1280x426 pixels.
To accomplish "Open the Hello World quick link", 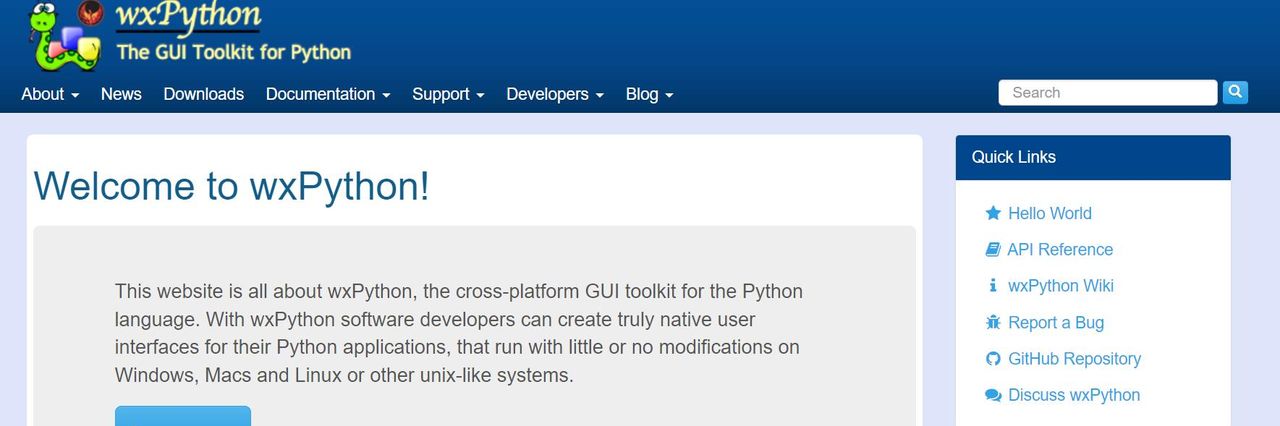I will pyautogui.click(x=1050, y=213).
